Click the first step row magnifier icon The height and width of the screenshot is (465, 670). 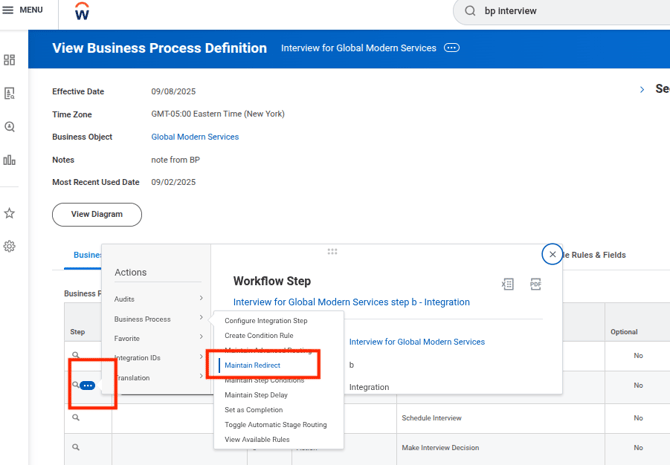coord(76,355)
